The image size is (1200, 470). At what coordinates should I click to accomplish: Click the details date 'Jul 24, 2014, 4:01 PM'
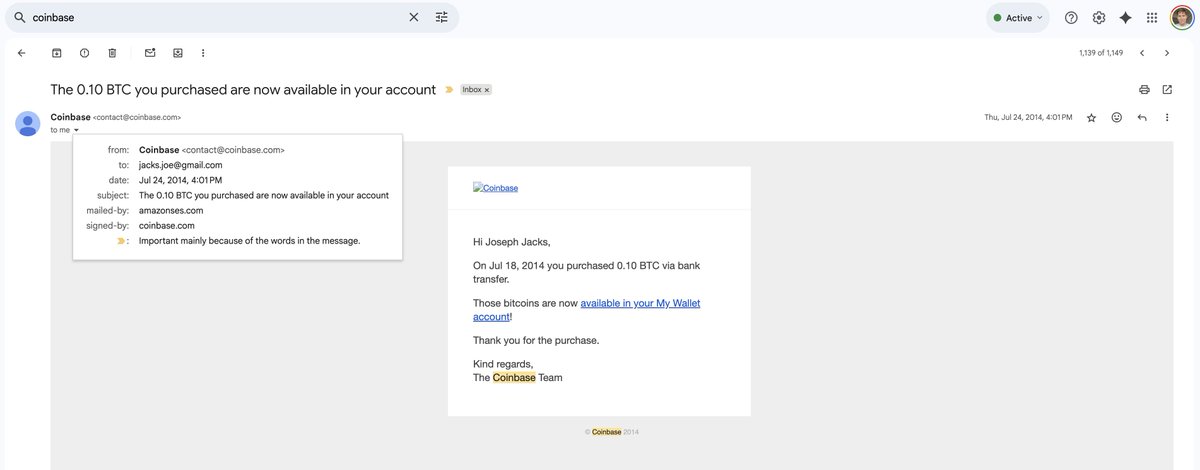pyautogui.click(x=181, y=180)
